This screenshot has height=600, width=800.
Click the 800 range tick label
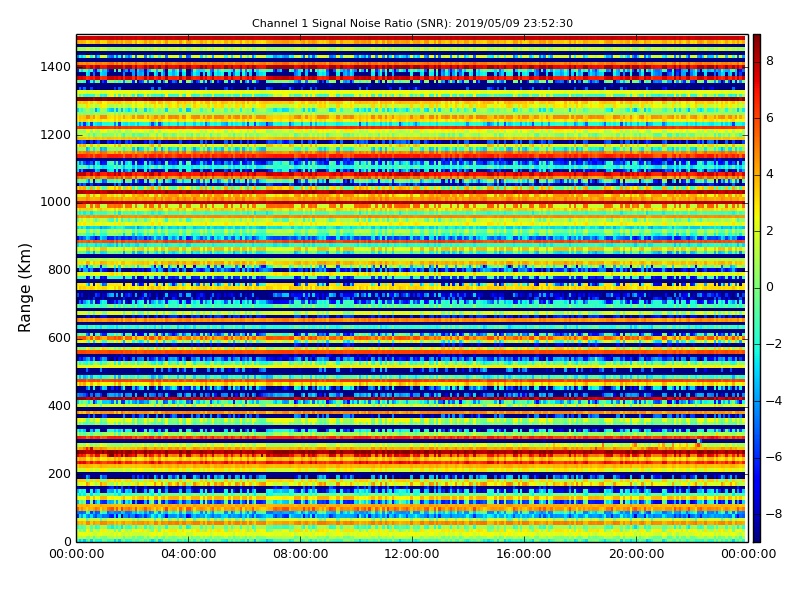pyautogui.click(x=59, y=270)
